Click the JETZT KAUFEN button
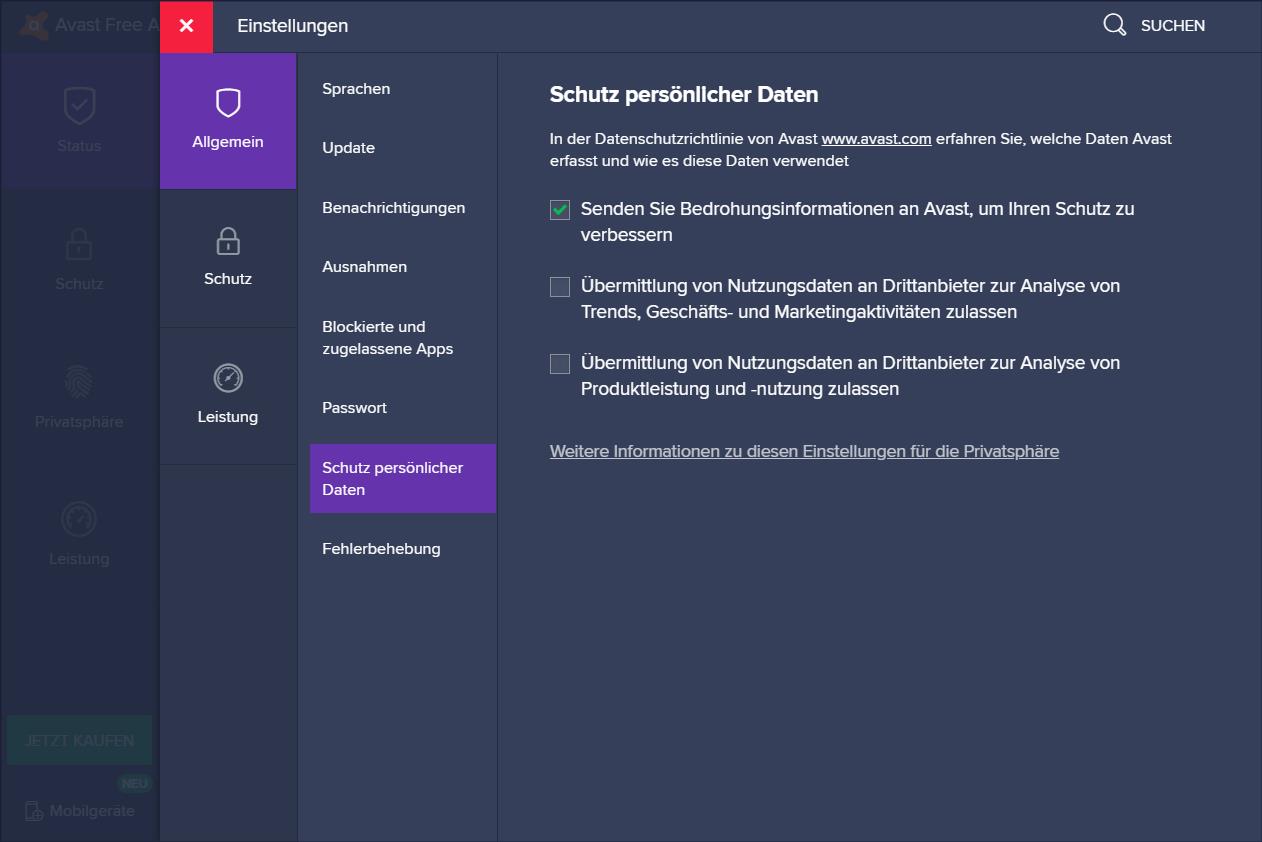The height and width of the screenshot is (842, 1262). 79,741
